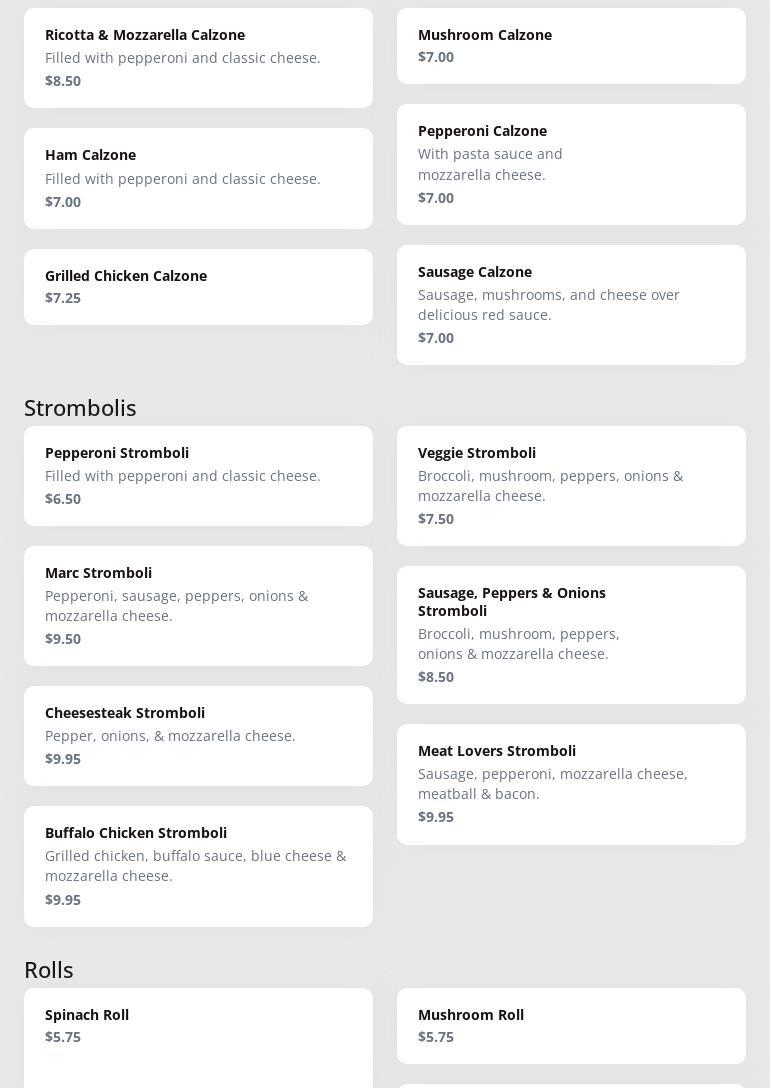770x1088 pixels.
Task: Open the Mushroom Calzone menu card
Action: (x=571, y=46)
